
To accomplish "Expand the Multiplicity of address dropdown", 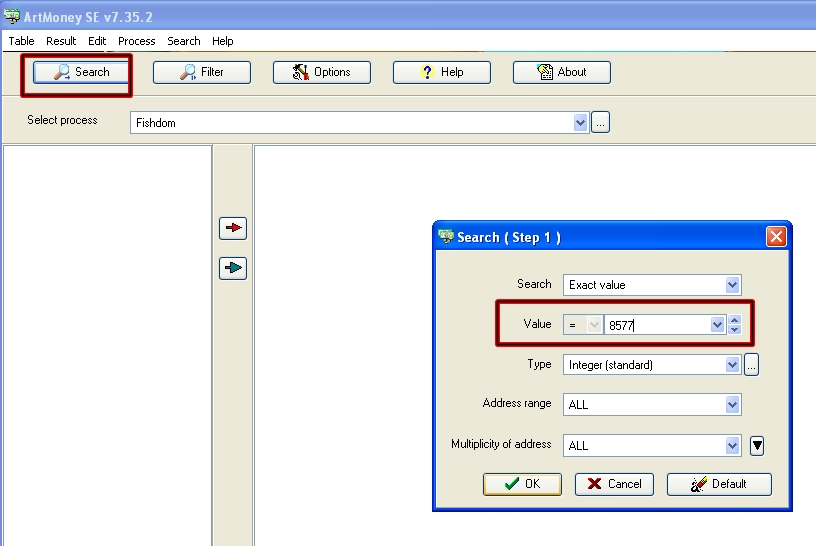I will (x=732, y=446).
